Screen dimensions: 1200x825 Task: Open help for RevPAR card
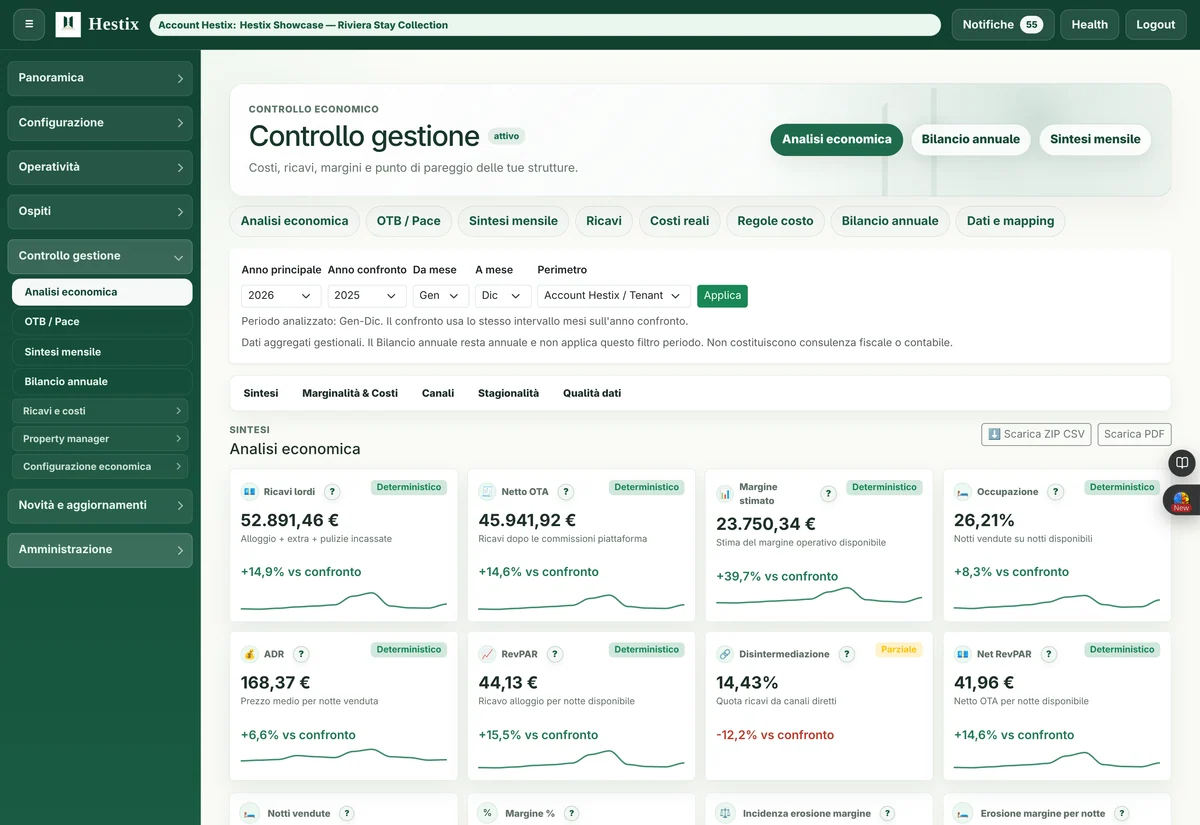[x=555, y=654]
